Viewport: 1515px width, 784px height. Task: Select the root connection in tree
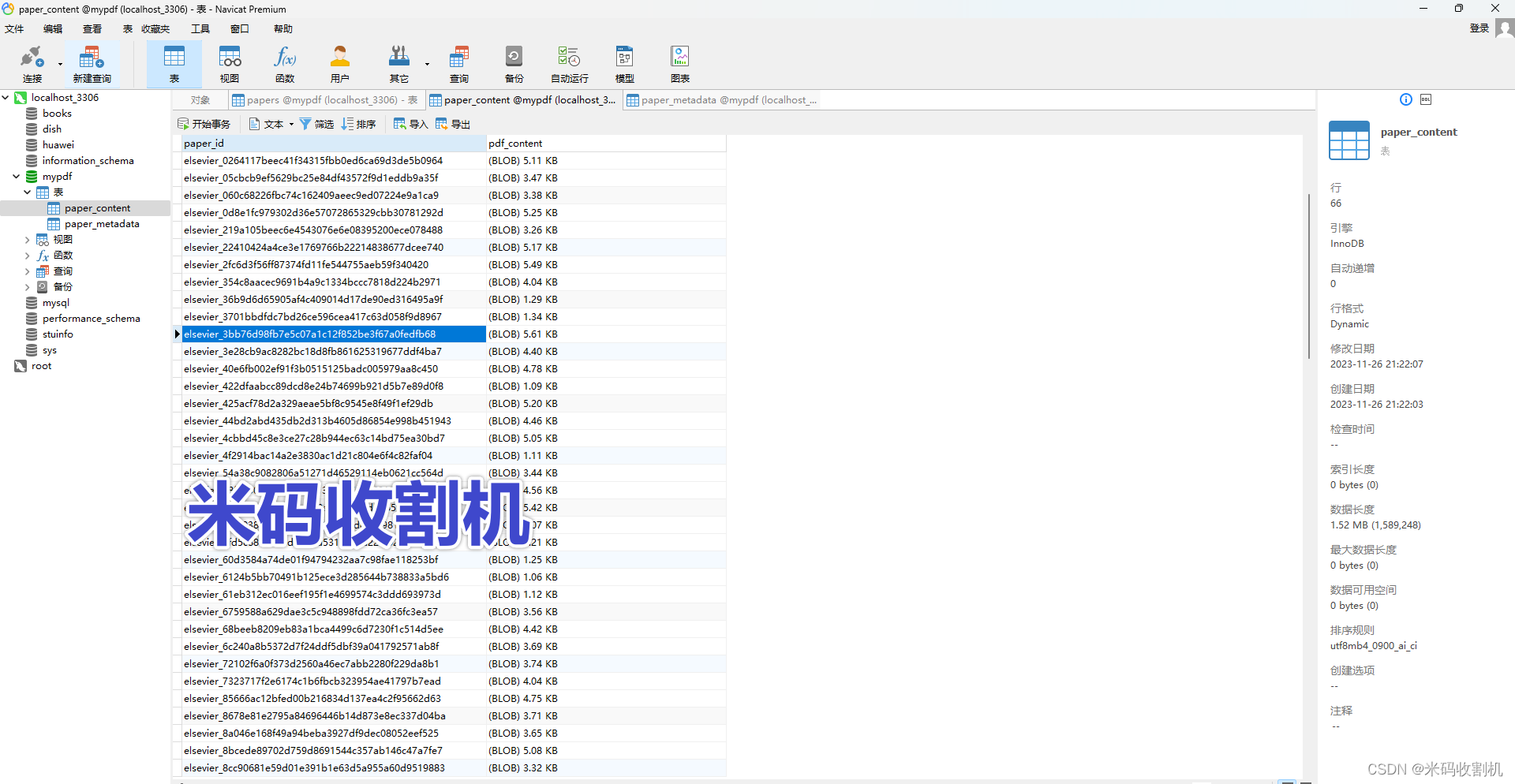pos(41,366)
